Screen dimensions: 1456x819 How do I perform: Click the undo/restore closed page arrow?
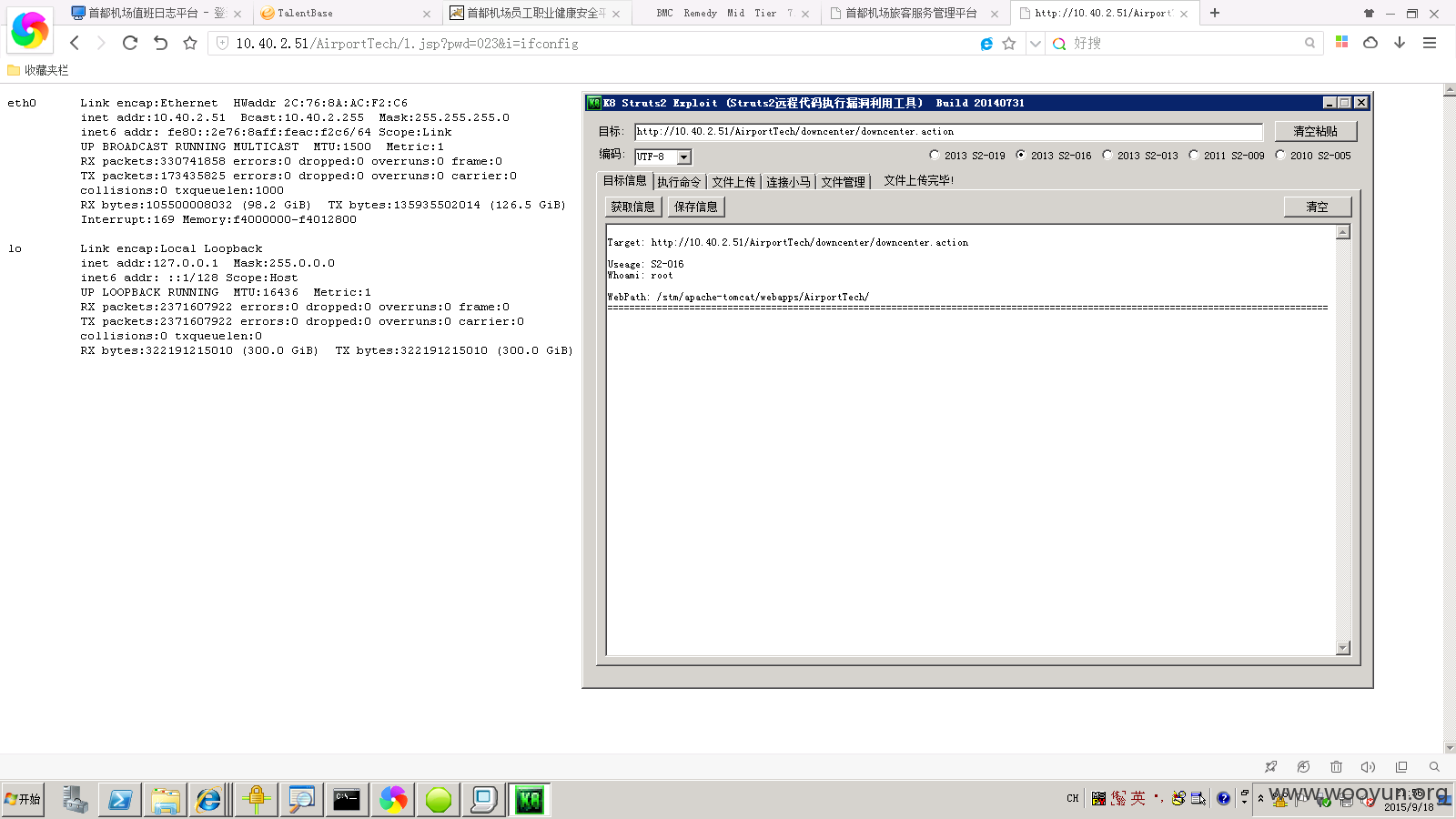pyautogui.click(x=161, y=43)
